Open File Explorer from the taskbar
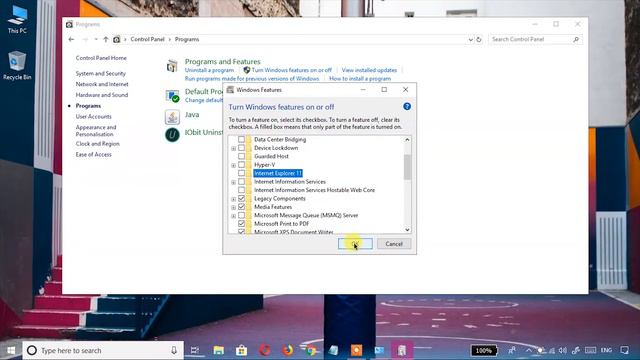This screenshot has height=360, width=640. click(x=218, y=350)
